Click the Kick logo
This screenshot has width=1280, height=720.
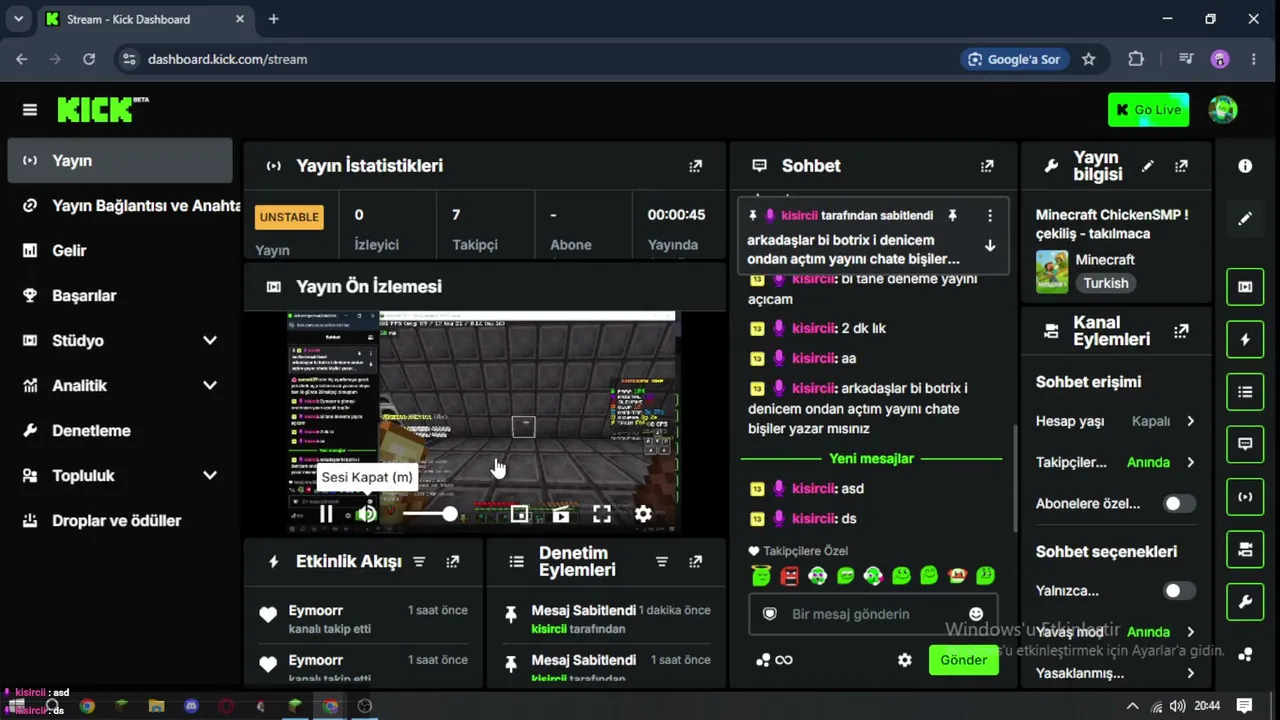(102, 109)
